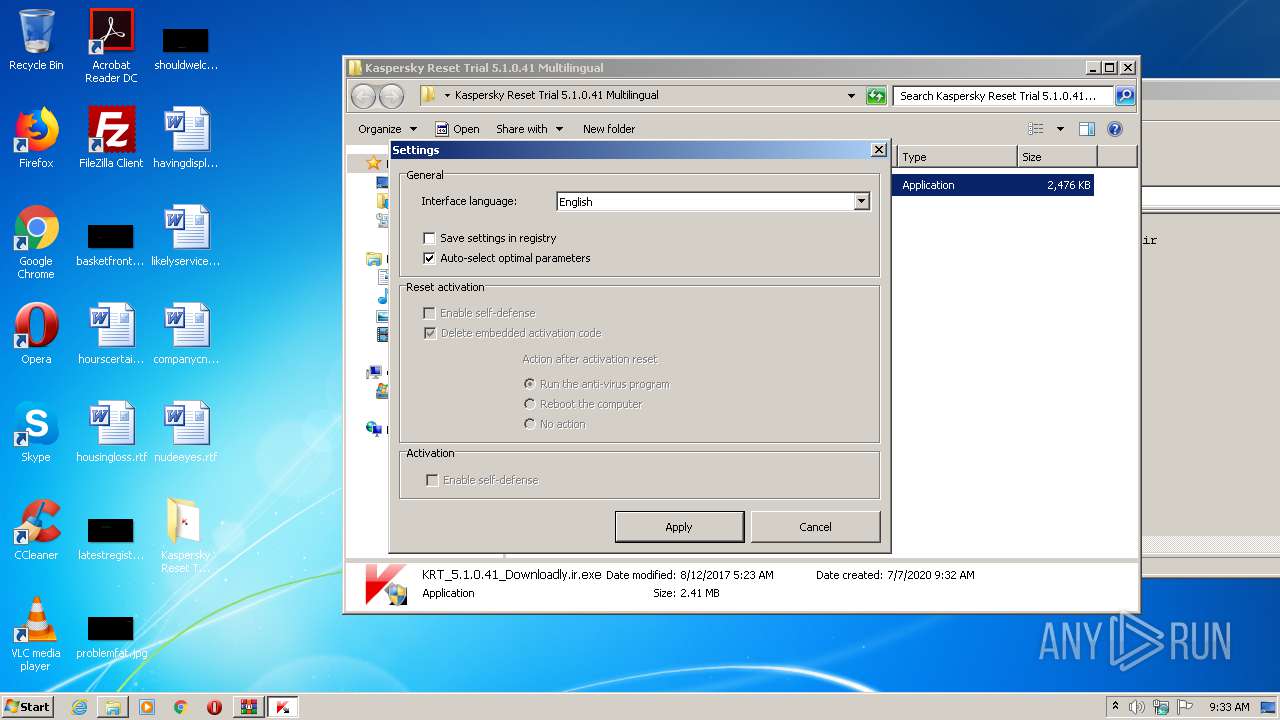Create a New folder
Image resolution: width=1280 pixels, height=720 pixels.
tap(609, 129)
